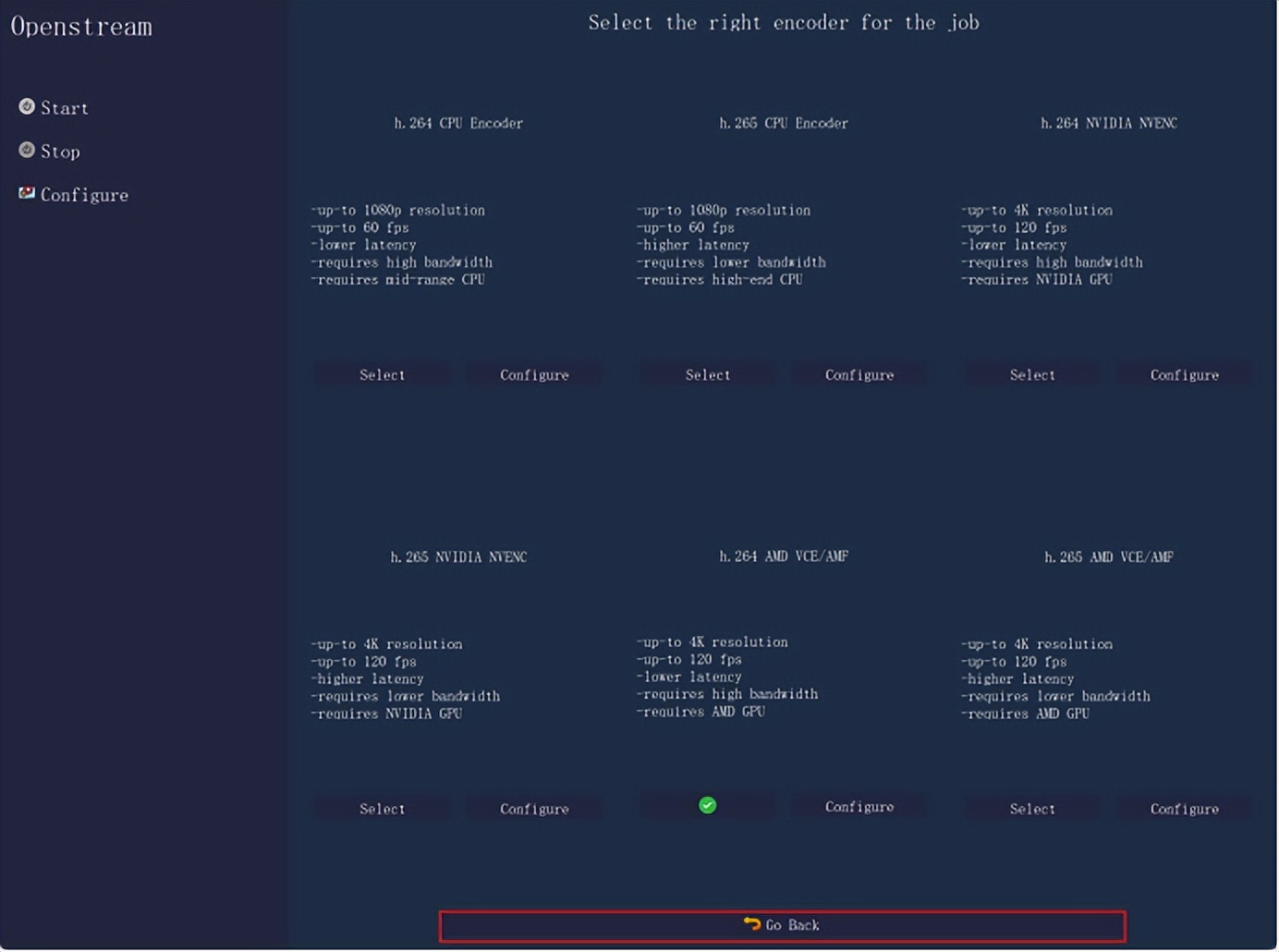Click the "h.264 AMD VCE/AMF" card title
The height and width of the screenshot is (952, 1279).
pyautogui.click(x=784, y=555)
